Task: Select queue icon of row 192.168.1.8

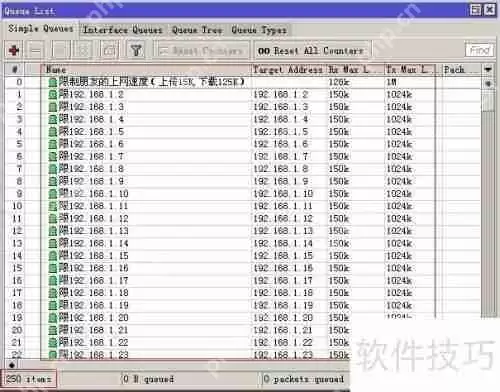Action: [53, 169]
